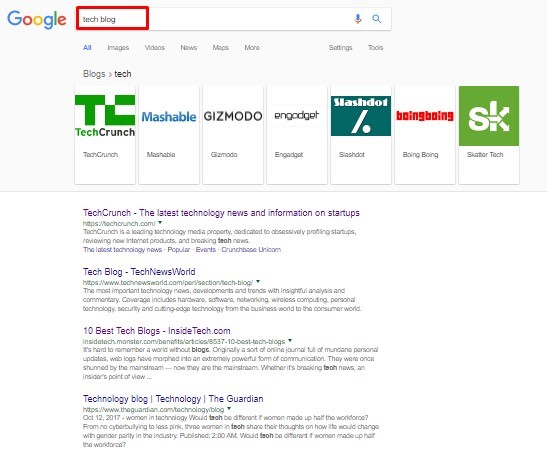
Task: Switch to the Videos tab
Action: [155, 48]
